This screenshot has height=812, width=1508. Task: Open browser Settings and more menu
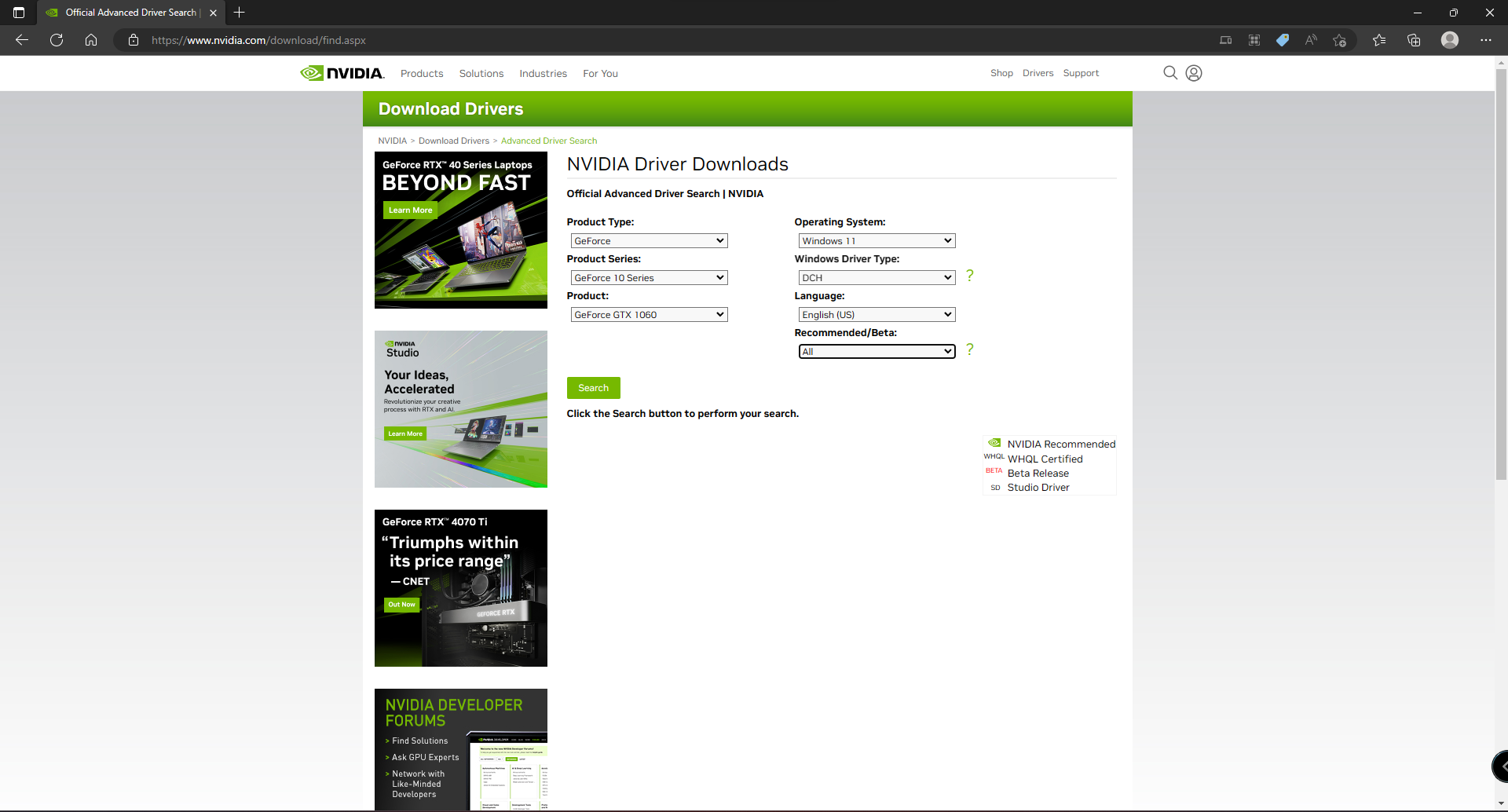point(1486,40)
